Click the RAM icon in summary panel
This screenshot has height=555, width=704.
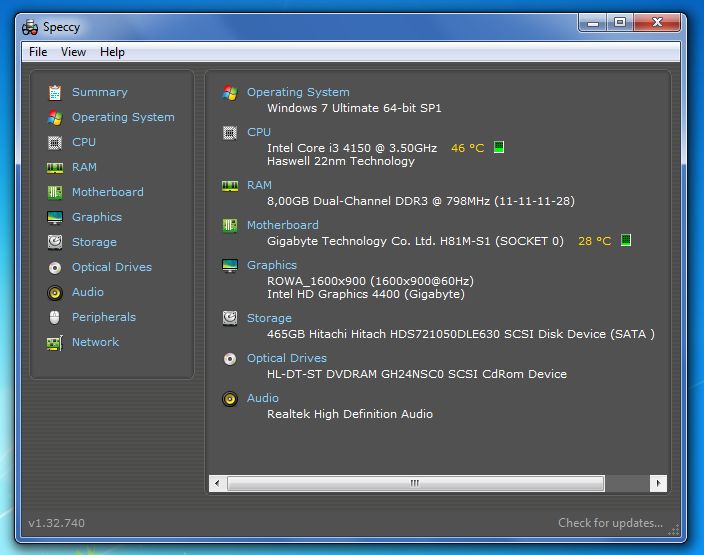coord(230,186)
